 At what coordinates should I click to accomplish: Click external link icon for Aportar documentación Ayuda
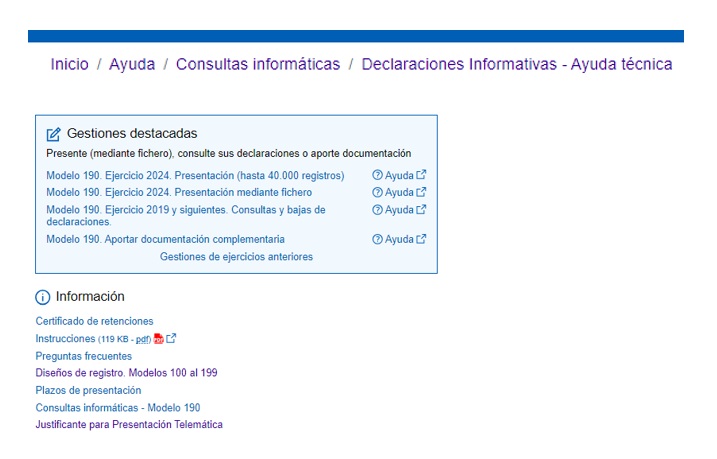pos(421,239)
